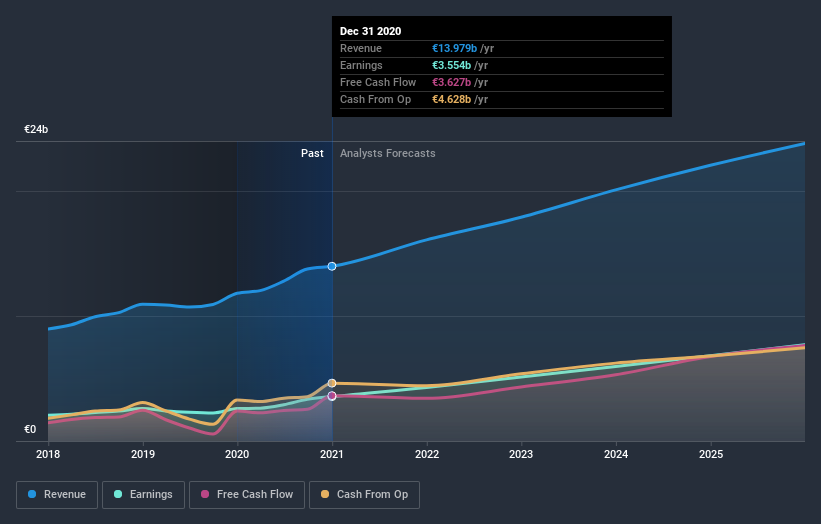
Task: Click the 2025 x-axis label
Action: (711, 454)
